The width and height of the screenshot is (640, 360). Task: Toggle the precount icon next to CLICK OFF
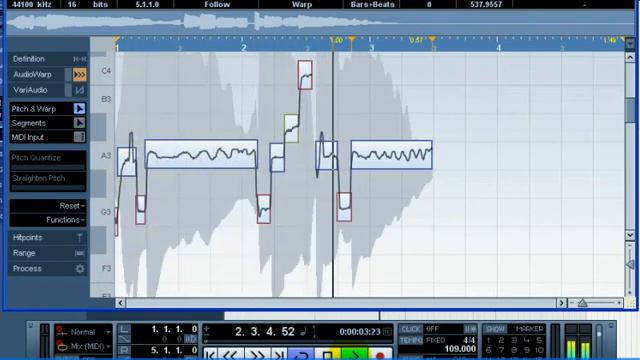[x=470, y=329]
